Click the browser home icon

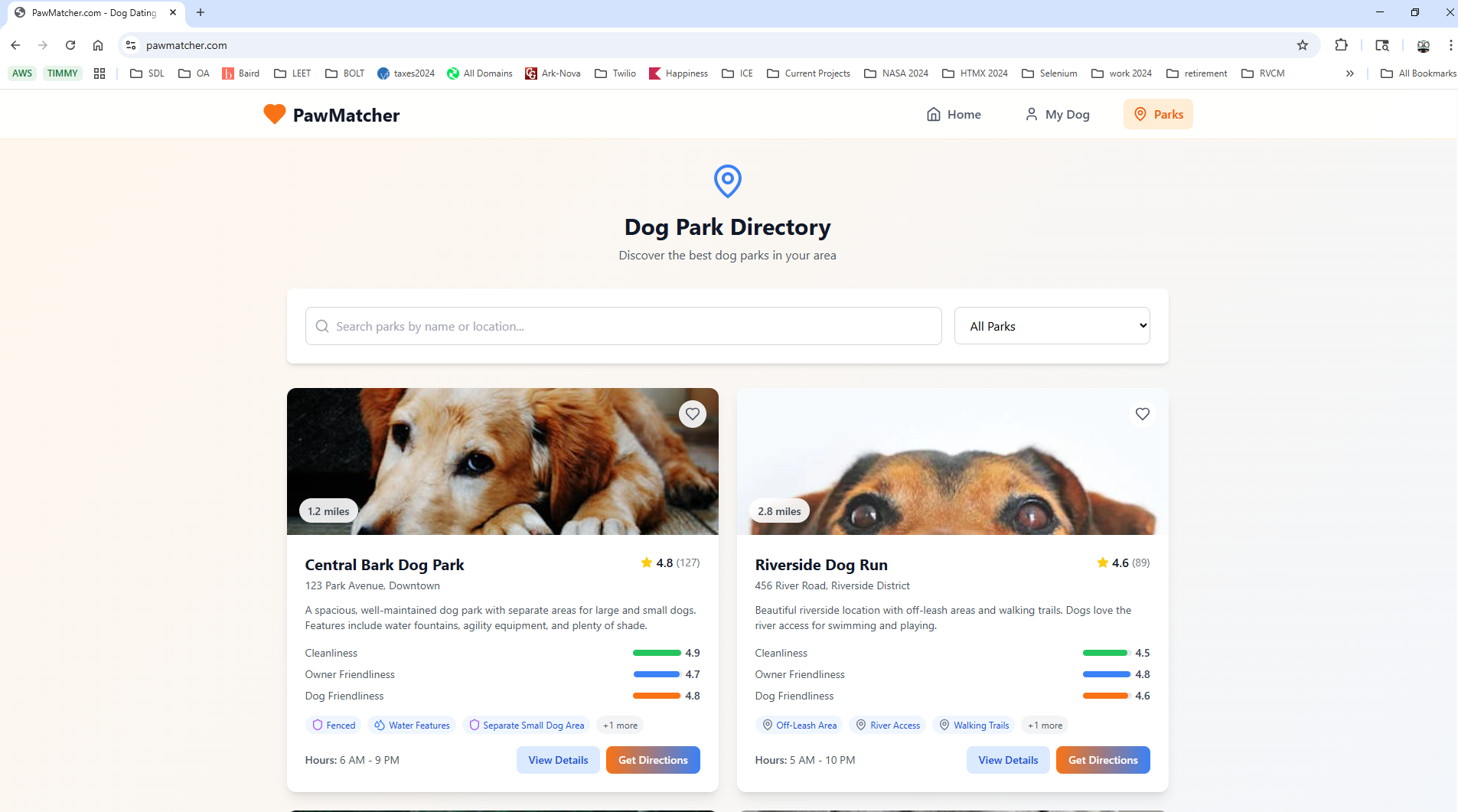tap(98, 45)
